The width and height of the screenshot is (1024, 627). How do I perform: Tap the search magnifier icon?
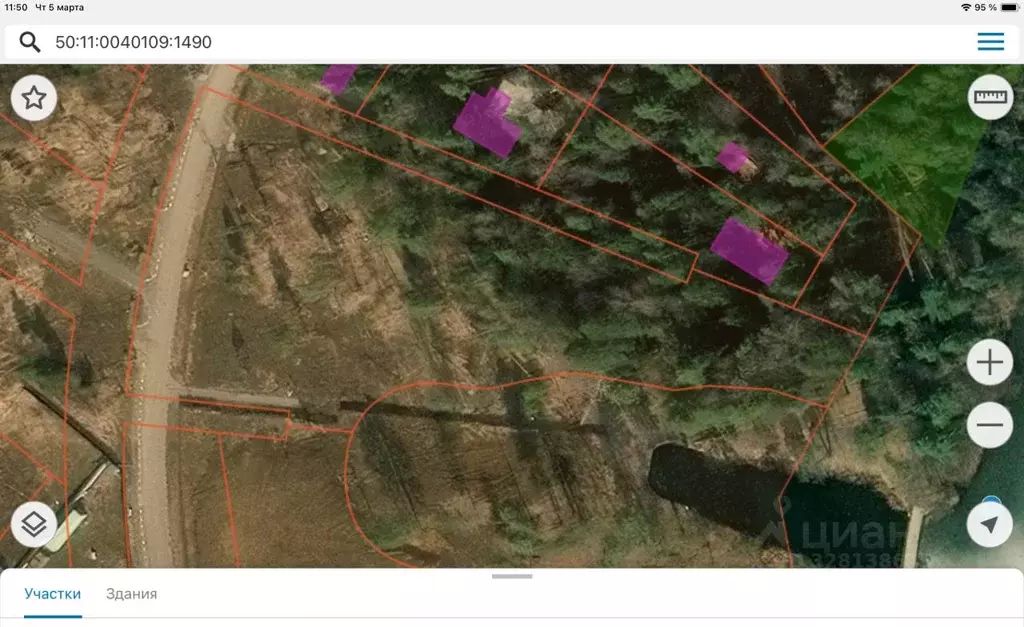pyautogui.click(x=30, y=42)
